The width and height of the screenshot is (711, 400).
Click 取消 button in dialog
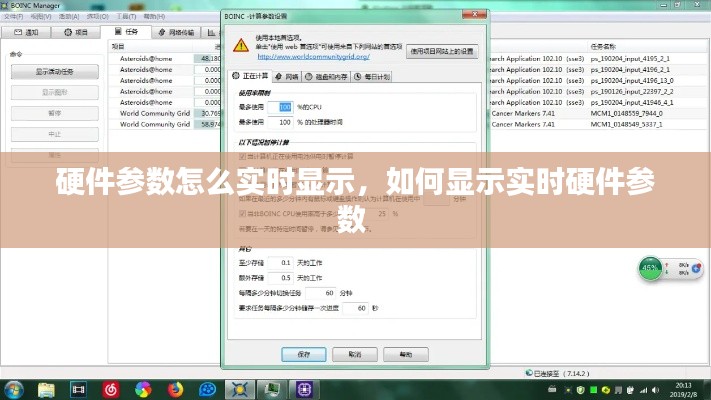click(355, 354)
